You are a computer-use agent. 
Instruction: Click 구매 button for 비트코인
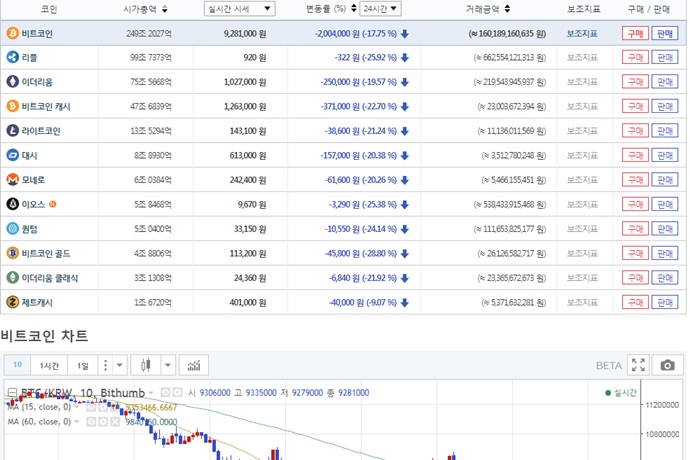pyautogui.click(x=635, y=33)
